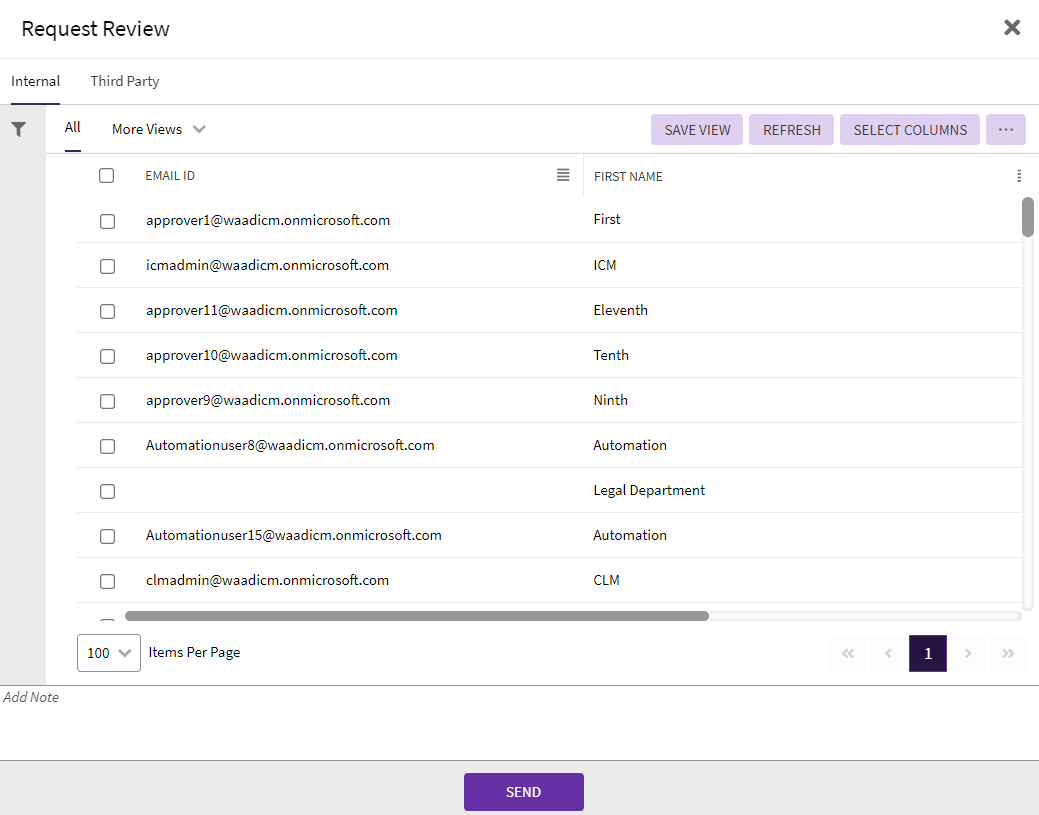Go to the last page arrow
The height and width of the screenshot is (815, 1039).
(1008, 654)
